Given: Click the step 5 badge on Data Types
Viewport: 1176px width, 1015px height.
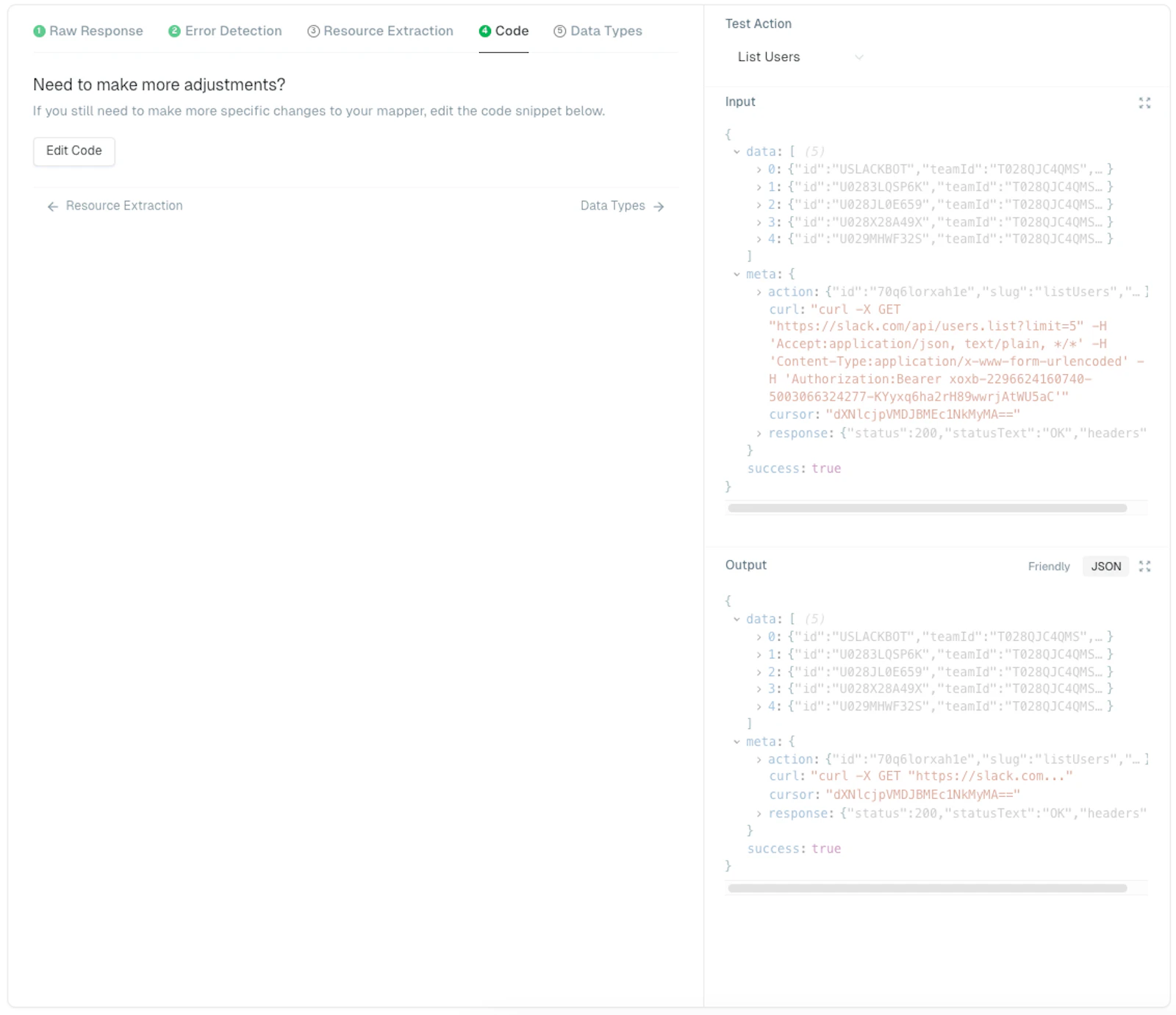Looking at the screenshot, I should (x=560, y=31).
